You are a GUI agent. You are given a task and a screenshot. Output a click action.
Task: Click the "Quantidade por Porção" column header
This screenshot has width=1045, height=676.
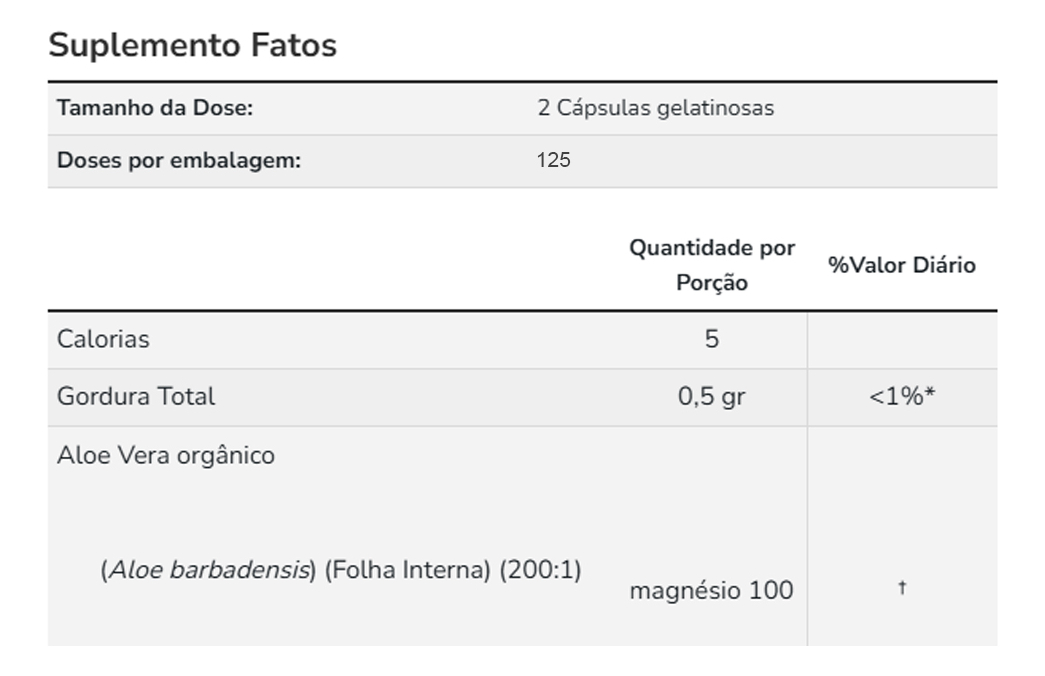click(712, 265)
